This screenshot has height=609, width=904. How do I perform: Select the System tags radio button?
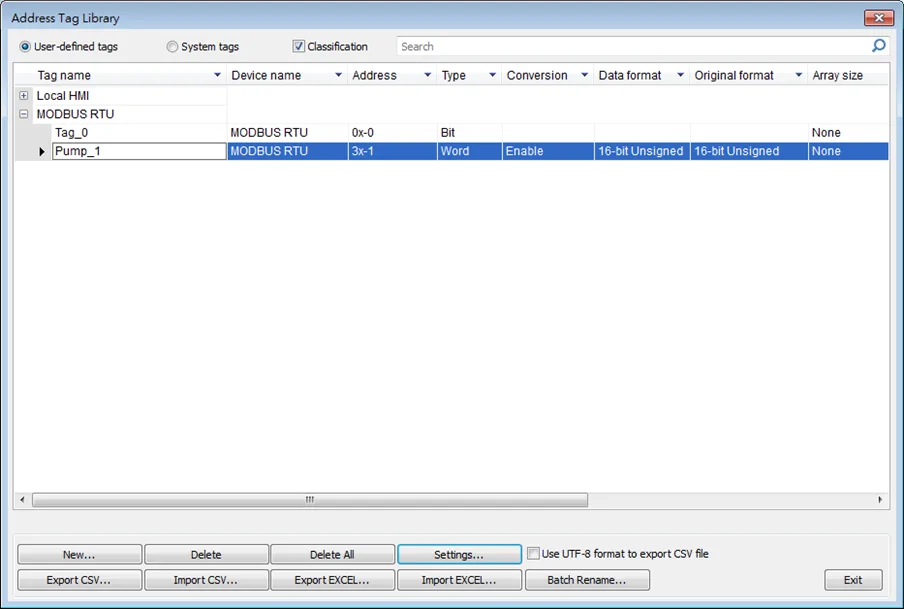(x=172, y=47)
